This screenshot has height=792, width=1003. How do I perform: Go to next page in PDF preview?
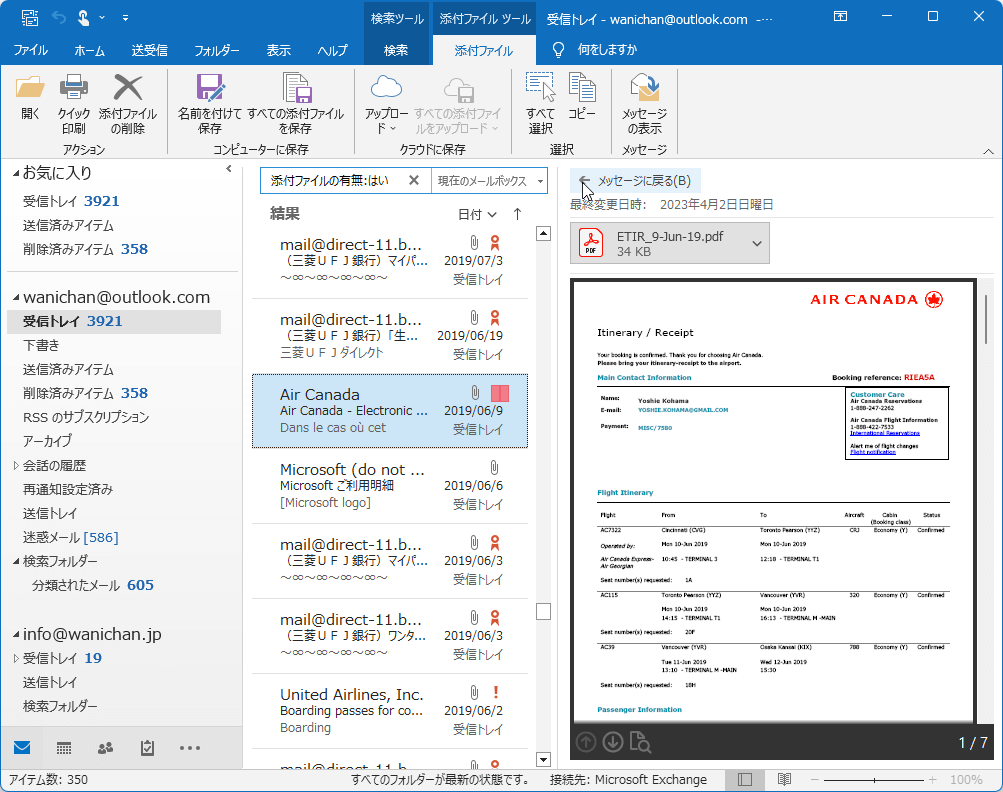(613, 742)
